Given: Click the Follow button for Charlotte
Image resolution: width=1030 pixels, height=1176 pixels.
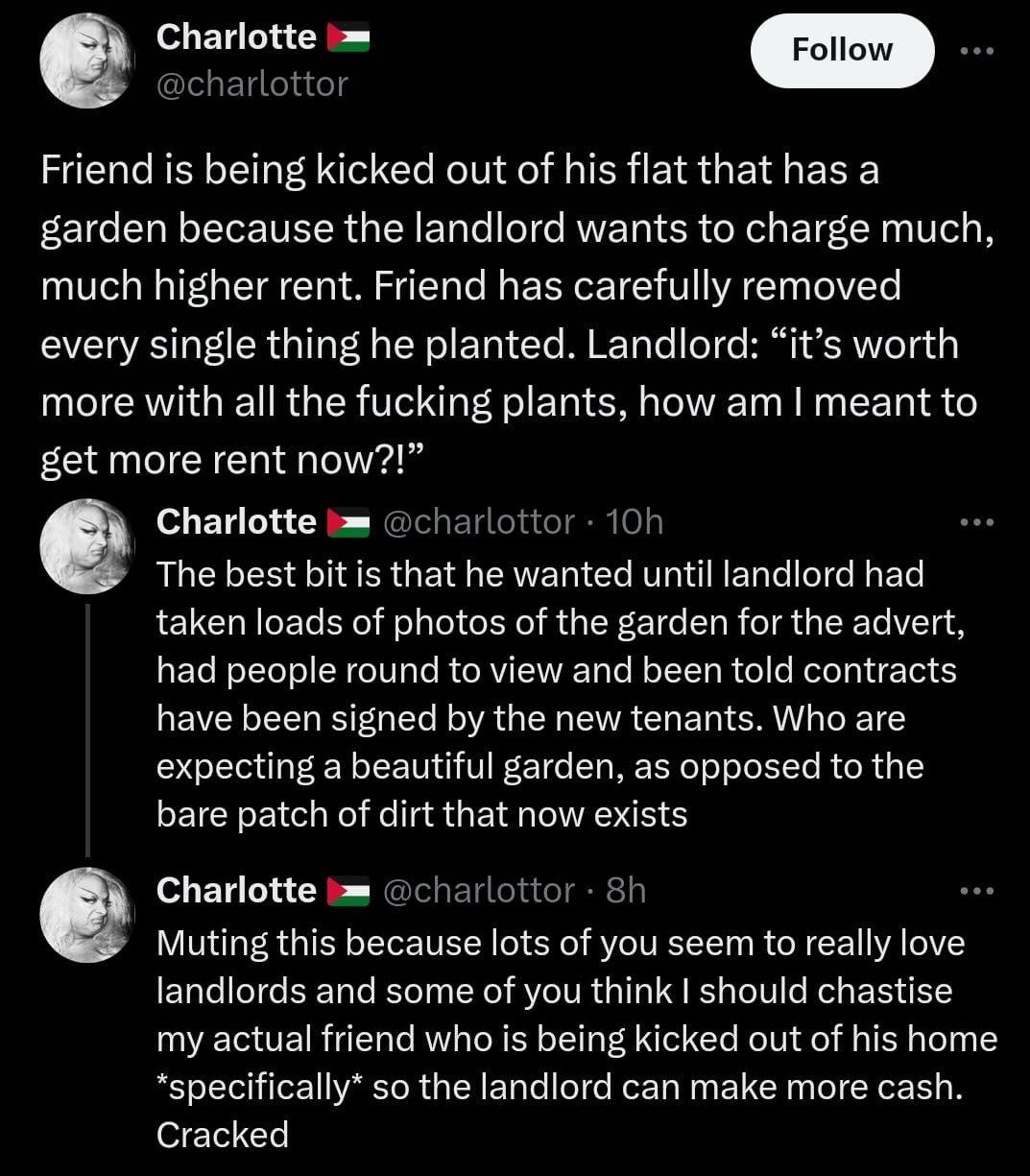Looking at the screenshot, I should 841,50.
